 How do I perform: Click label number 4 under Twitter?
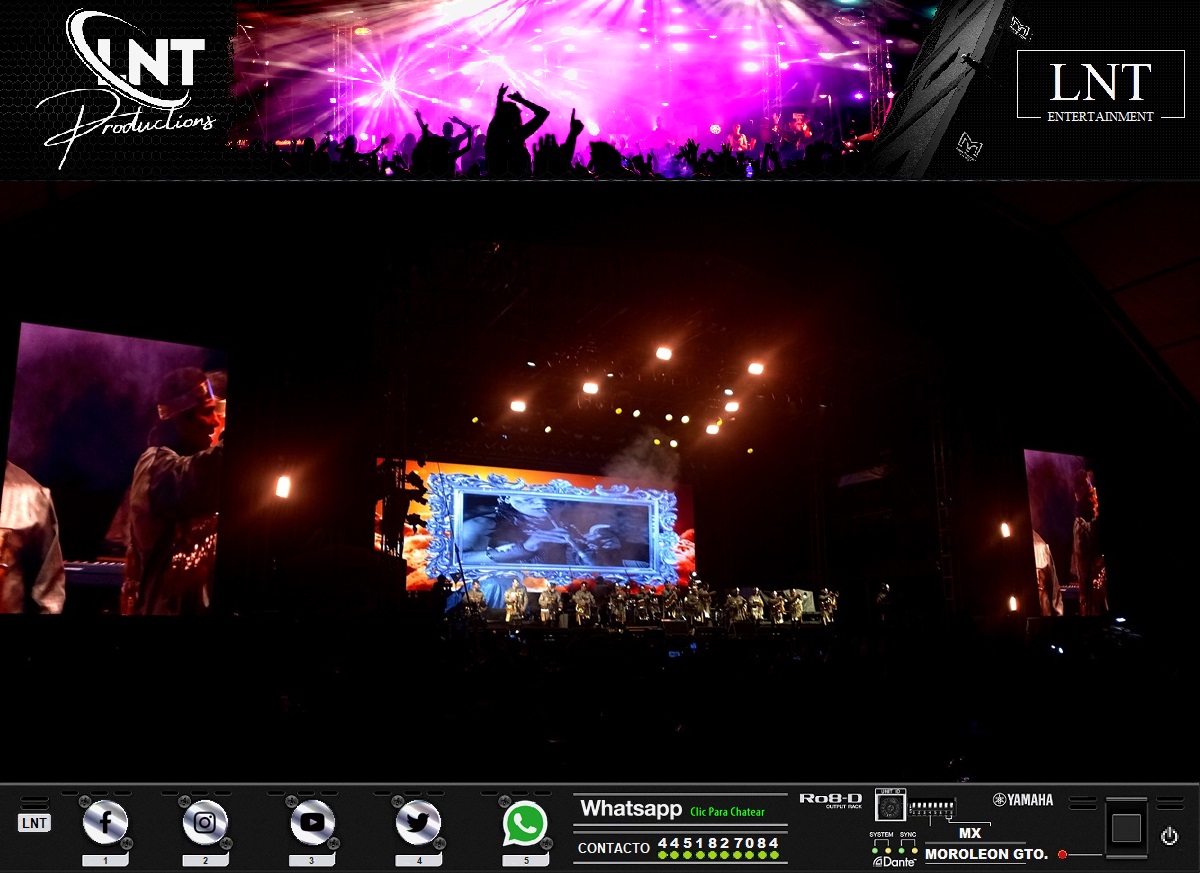click(x=418, y=860)
